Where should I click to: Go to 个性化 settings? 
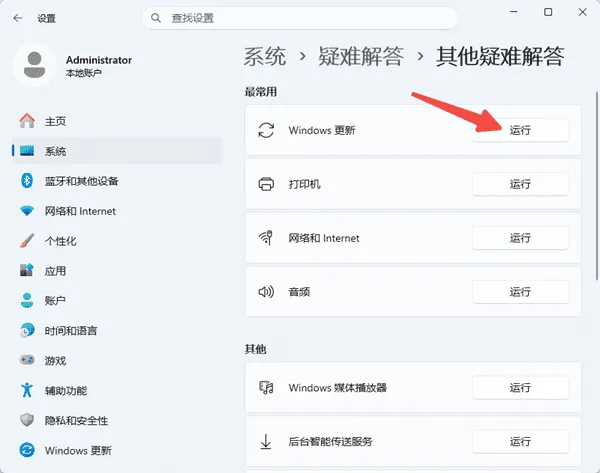click(x=117, y=241)
